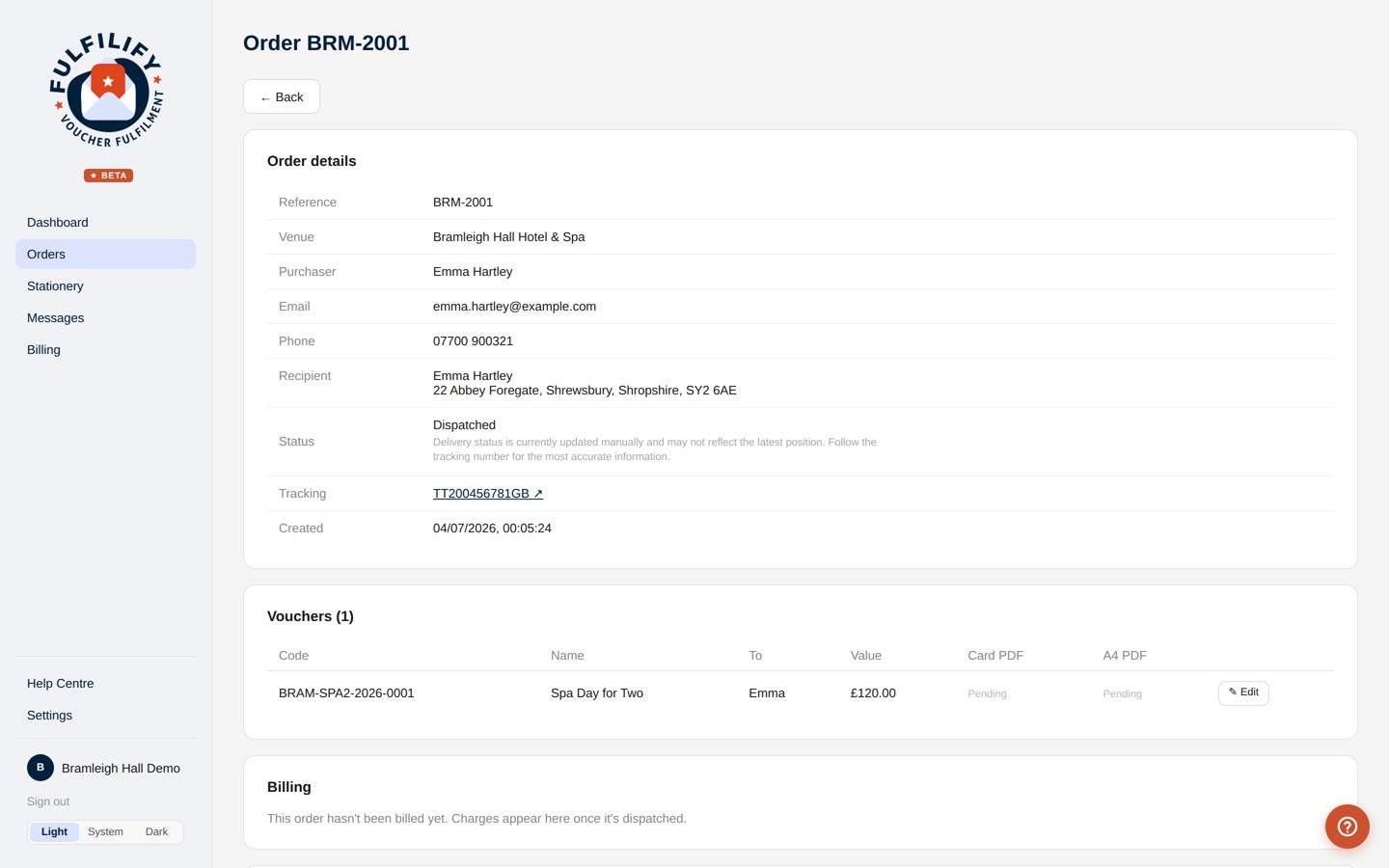The height and width of the screenshot is (868, 1389).
Task: Click the Bramleigh Hall Demo account name
Action: coord(121,769)
